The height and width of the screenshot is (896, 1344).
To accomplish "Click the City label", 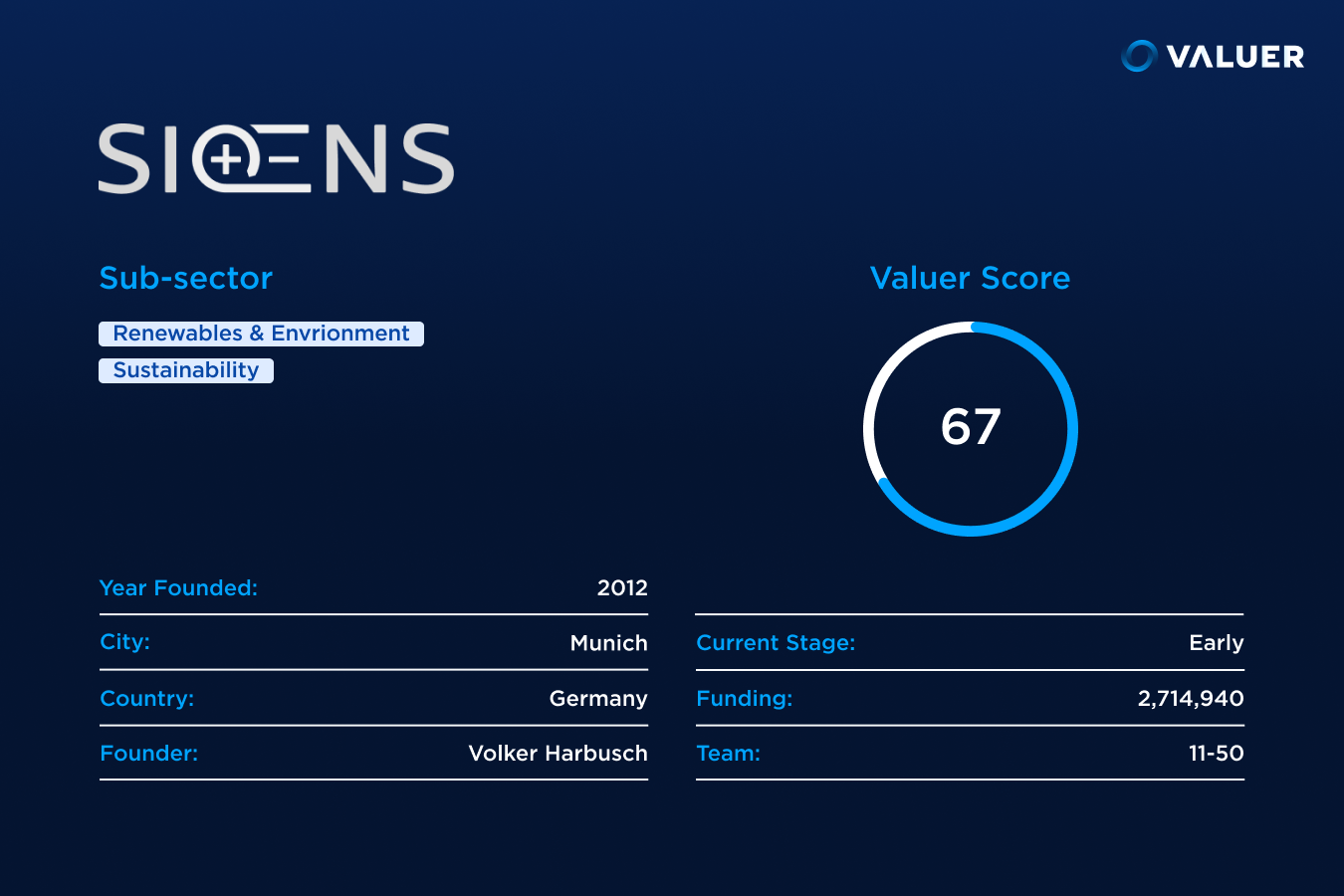I will (124, 642).
